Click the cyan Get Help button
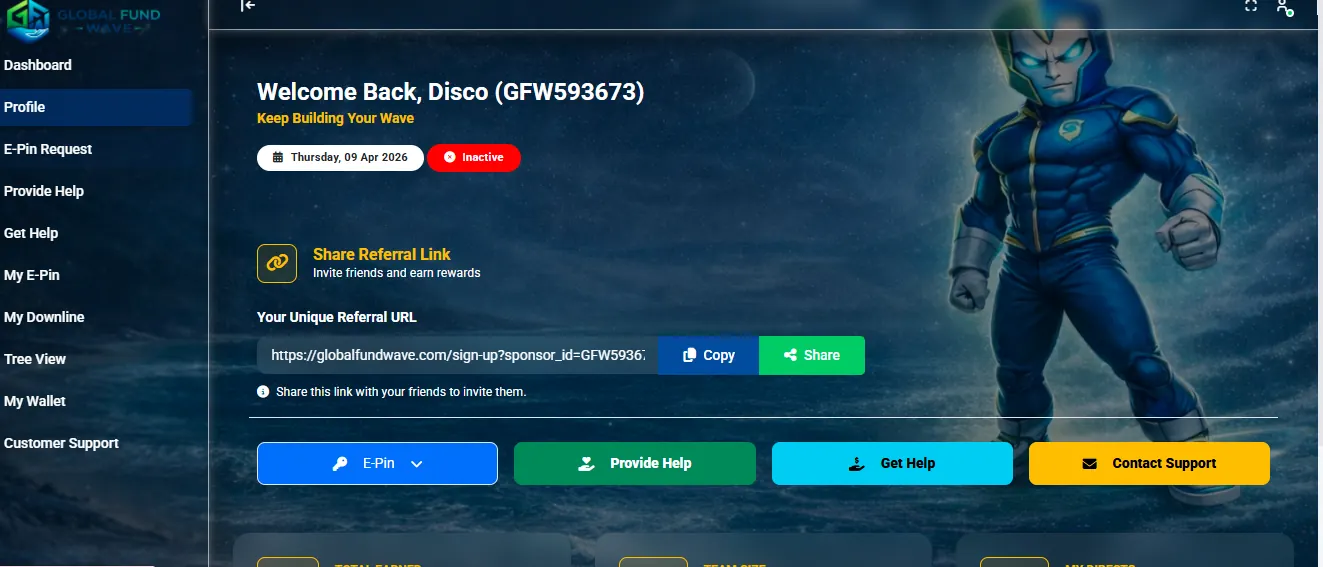The image size is (1323, 567). (x=892, y=464)
